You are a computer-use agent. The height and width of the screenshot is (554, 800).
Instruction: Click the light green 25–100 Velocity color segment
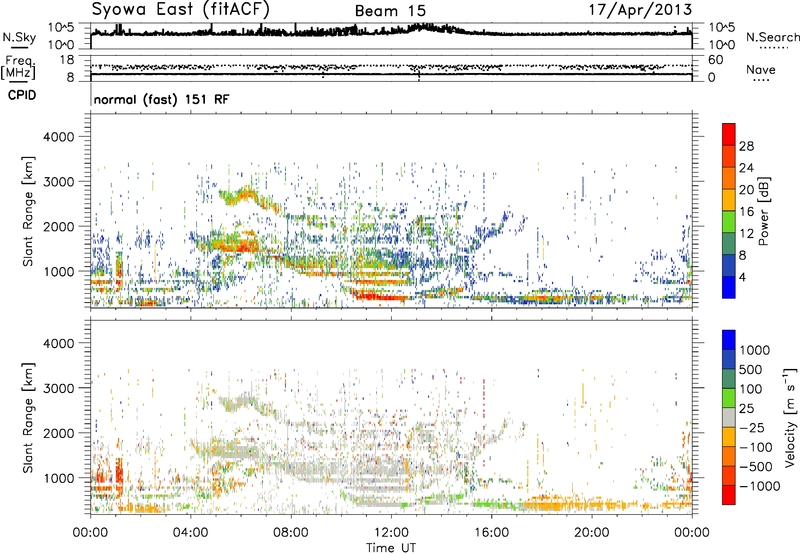(x=729, y=398)
